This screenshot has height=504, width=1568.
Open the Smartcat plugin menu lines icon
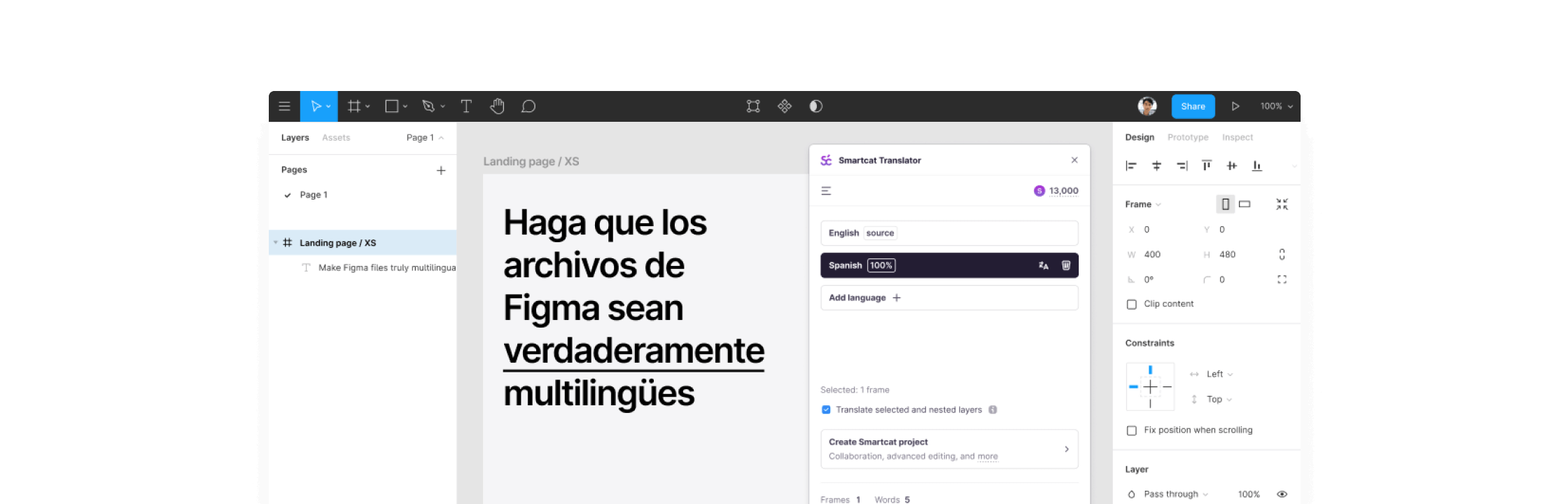[826, 190]
